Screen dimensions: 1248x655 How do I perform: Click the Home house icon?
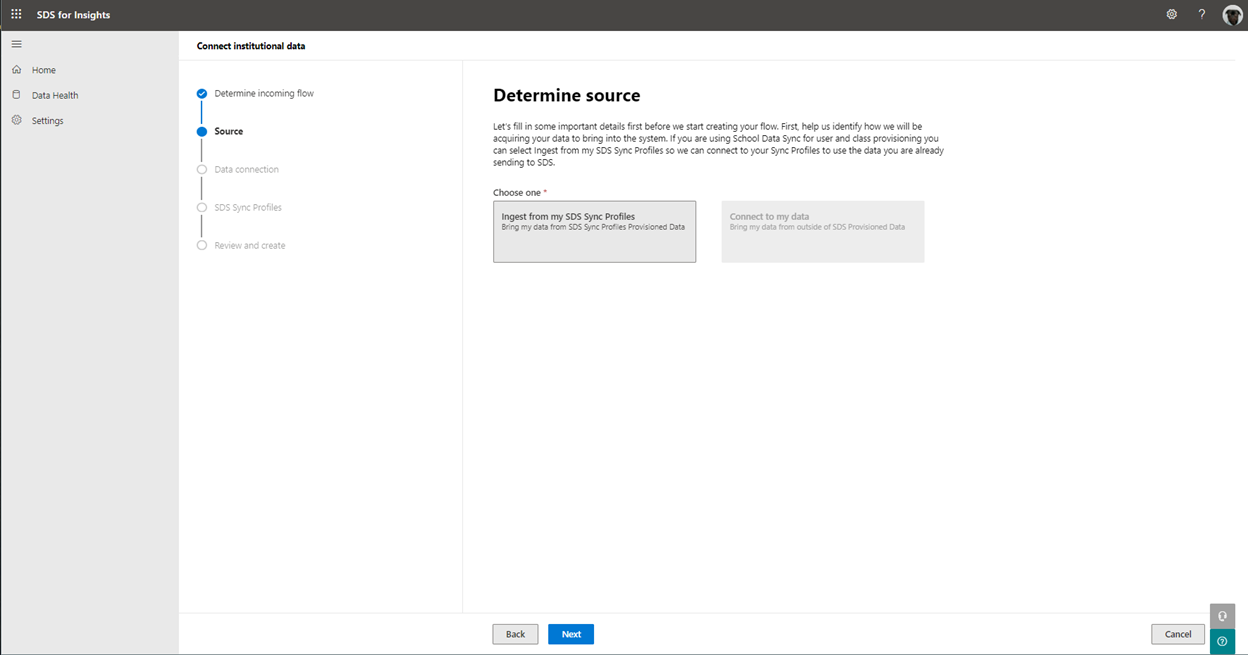(16, 70)
